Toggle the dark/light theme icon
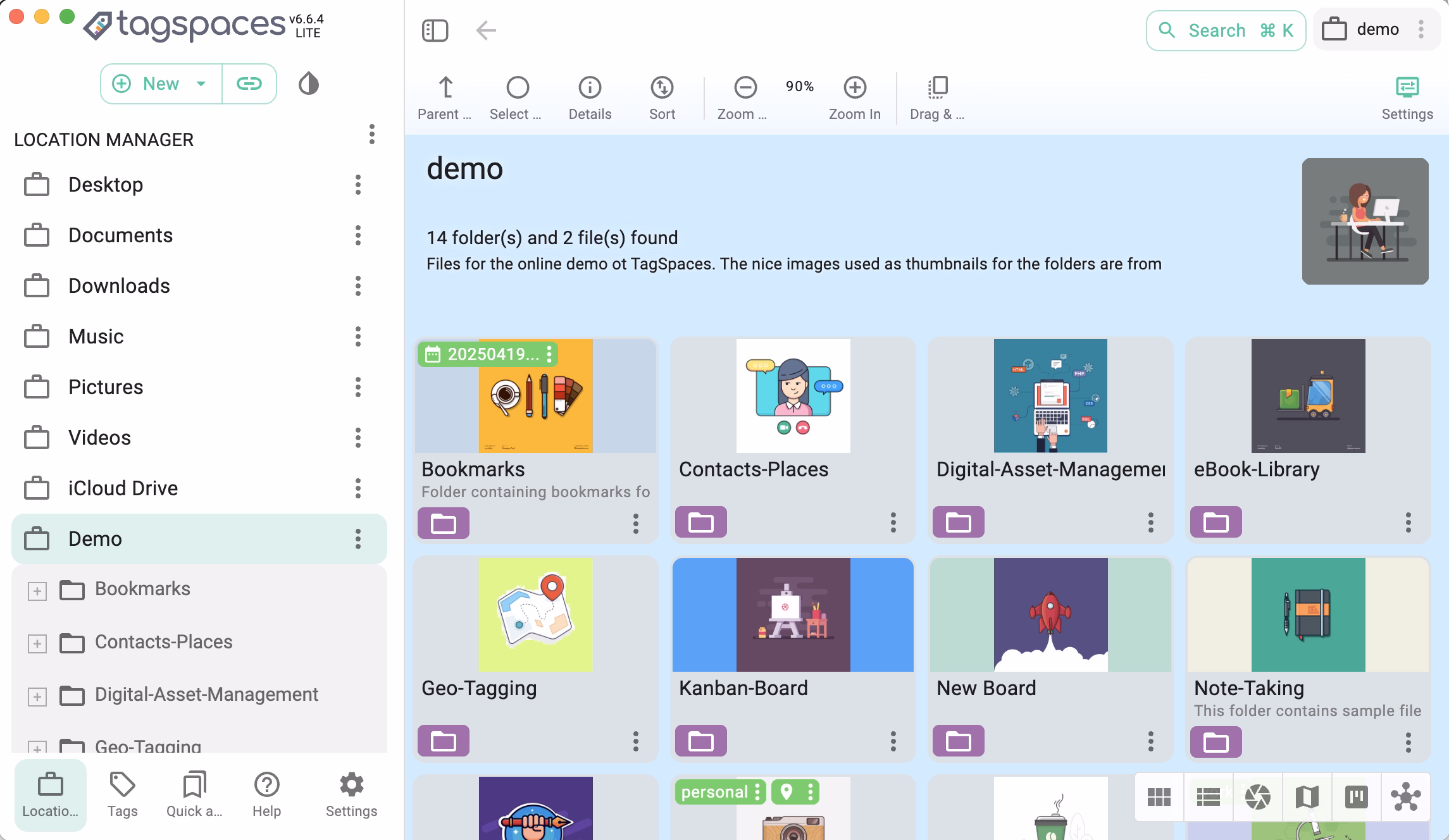1449x840 pixels. 308,83
